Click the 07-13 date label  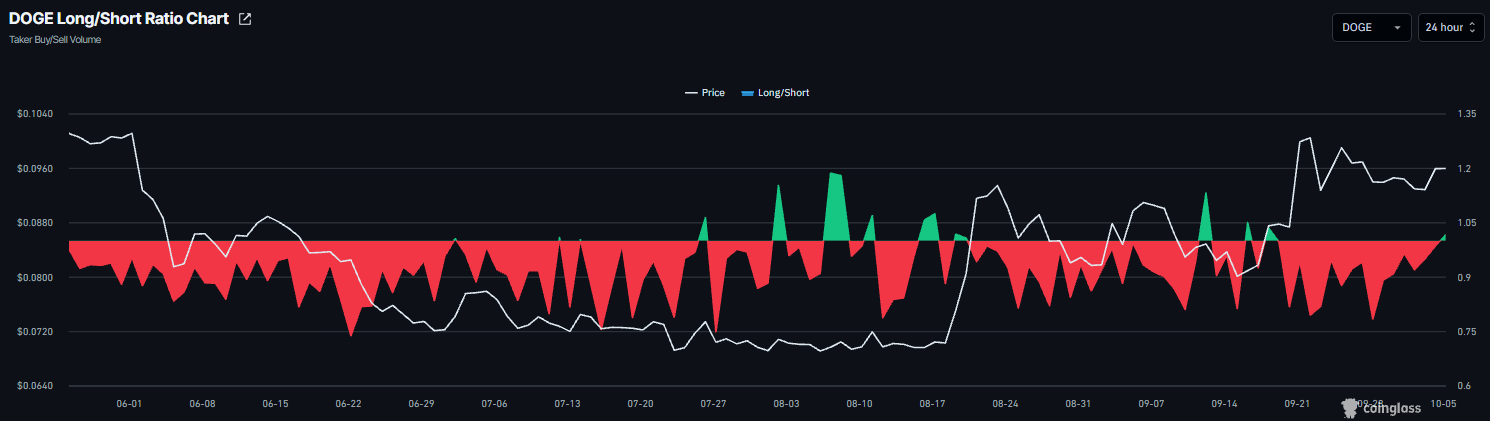click(x=567, y=404)
